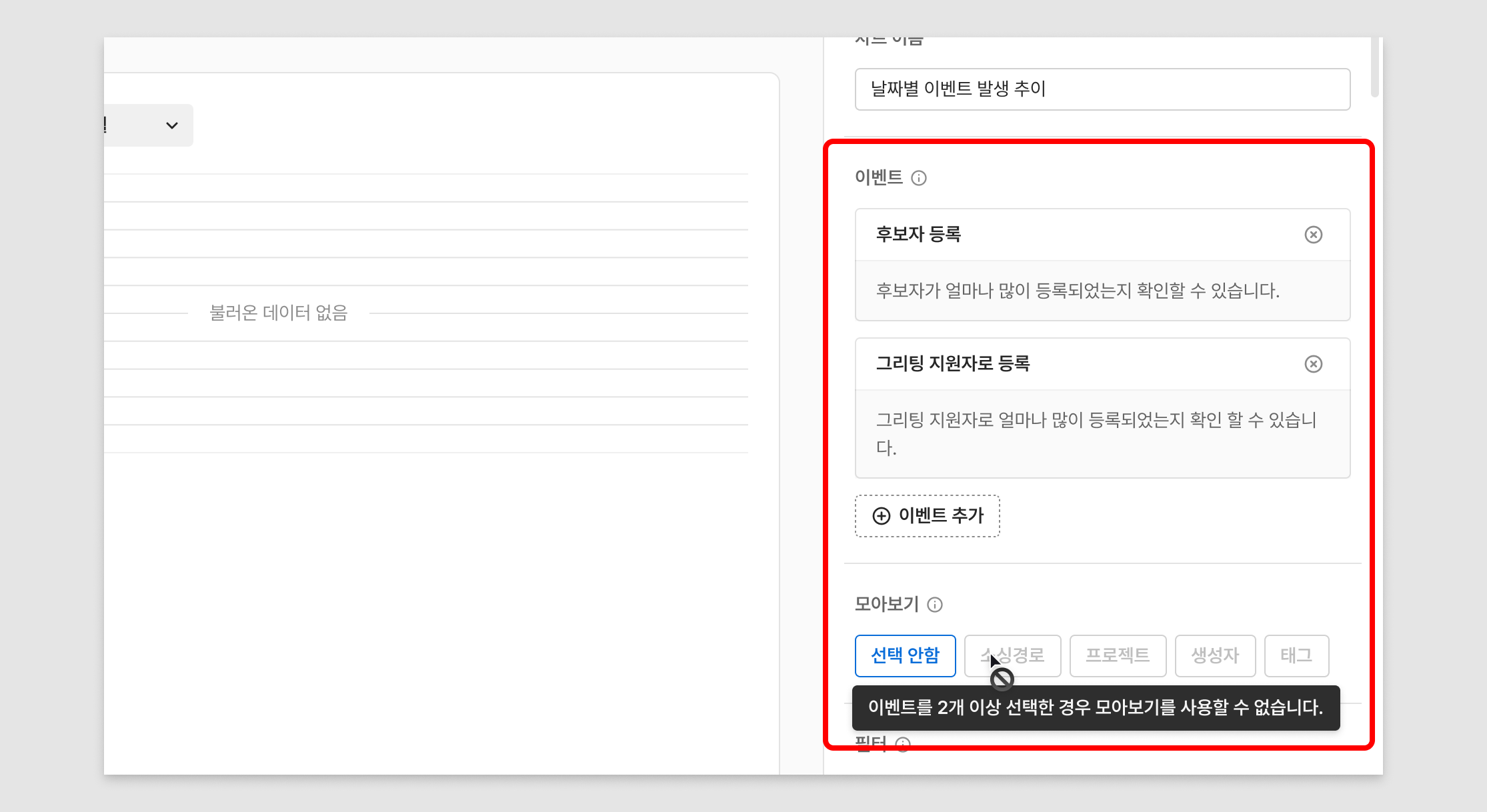Open the dropdown with chevron arrow
1487x812 pixels.
point(171,125)
